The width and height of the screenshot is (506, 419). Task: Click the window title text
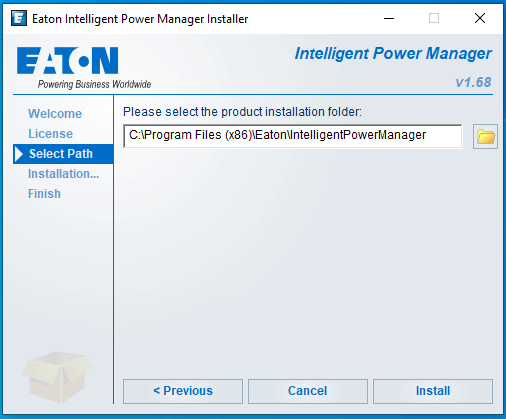[x=140, y=19]
